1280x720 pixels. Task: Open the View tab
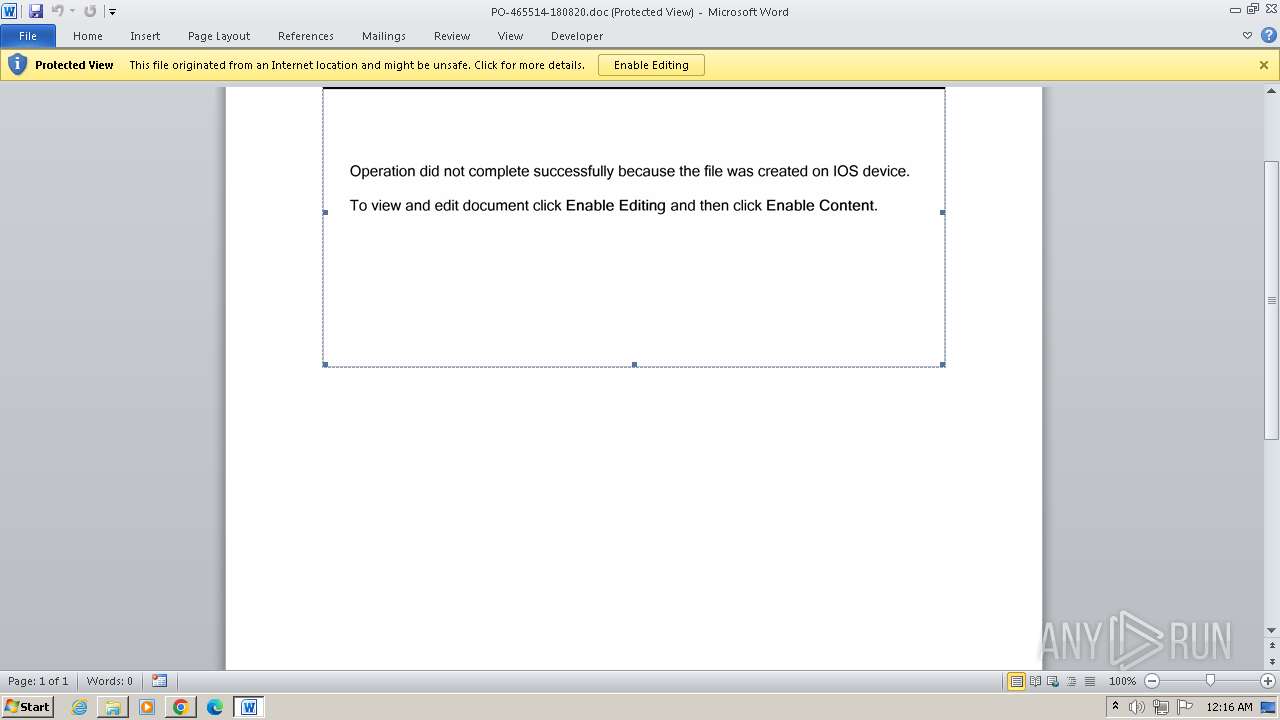[510, 36]
